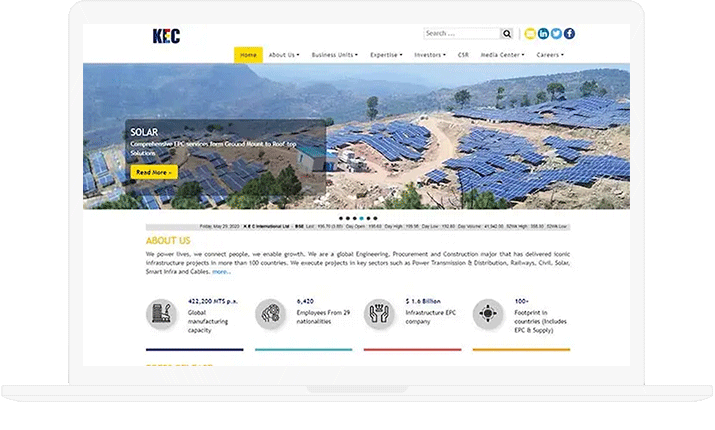This screenshot has height=430, width=715.
Task: Open the 'more..' link in About Us
Action: coord(221,272)
